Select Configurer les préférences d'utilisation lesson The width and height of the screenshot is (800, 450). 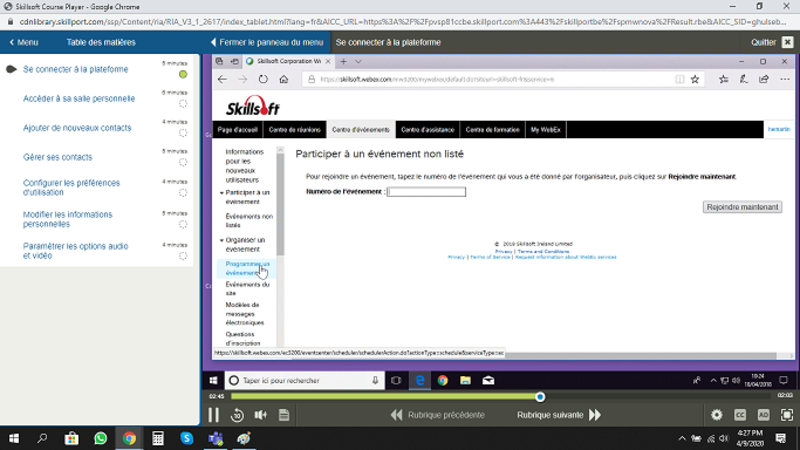point(71,188)
